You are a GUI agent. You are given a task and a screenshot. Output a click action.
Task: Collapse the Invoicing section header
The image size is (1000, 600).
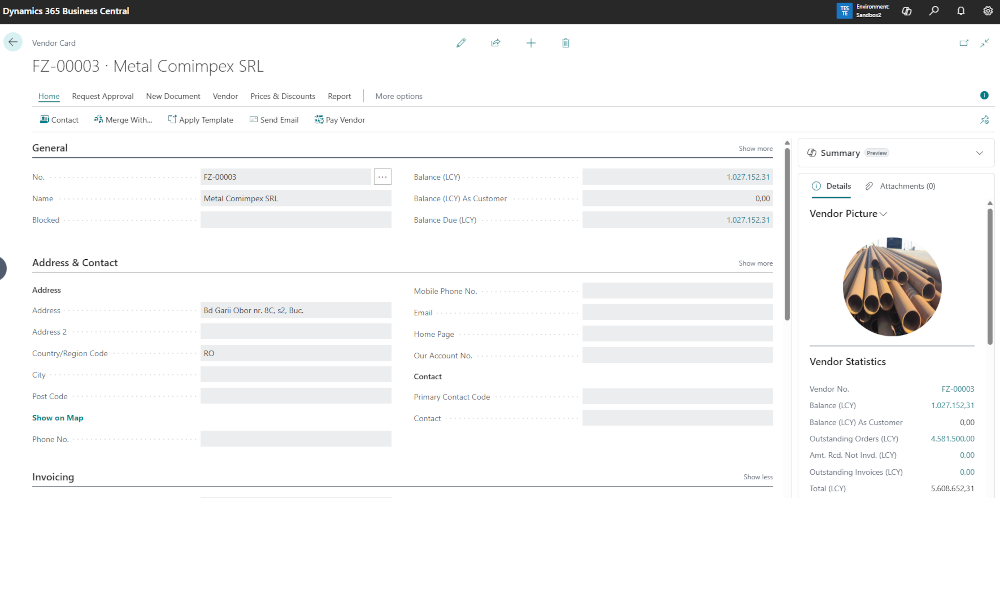(53, 477)
